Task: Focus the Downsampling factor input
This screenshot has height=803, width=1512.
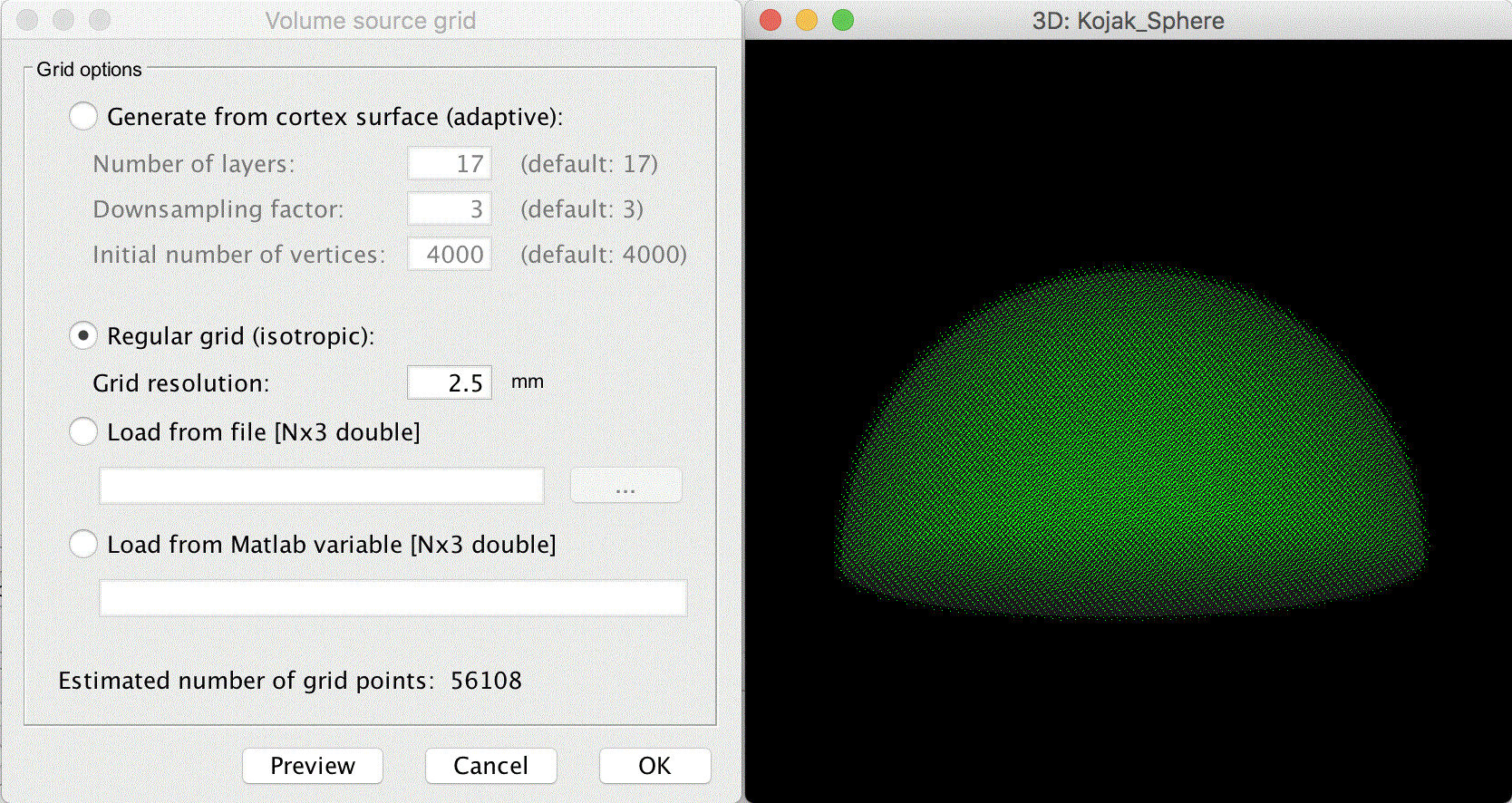Action: tap(450, 209)
